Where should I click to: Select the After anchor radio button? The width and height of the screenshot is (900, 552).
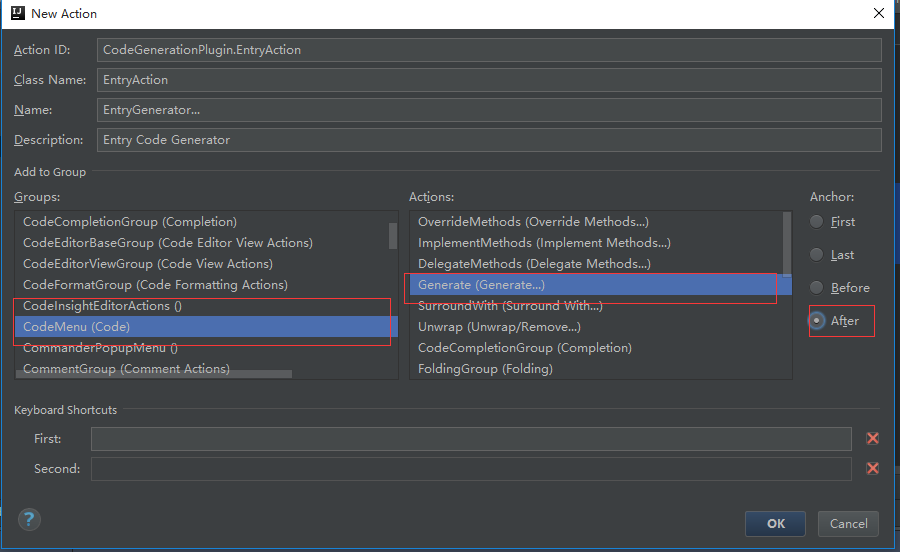(x=816, y=321)
